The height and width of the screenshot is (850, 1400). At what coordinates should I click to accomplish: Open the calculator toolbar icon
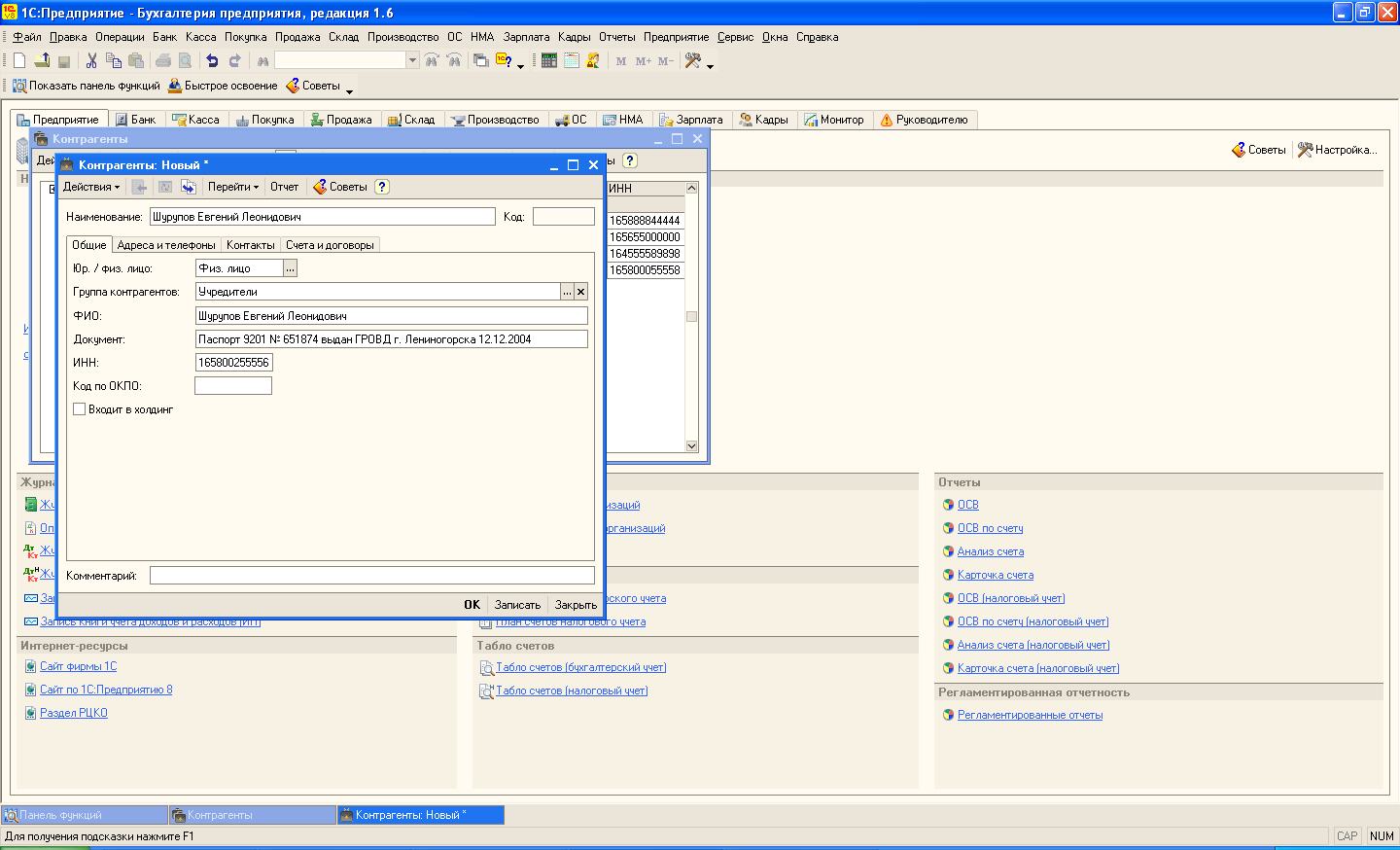549,60
